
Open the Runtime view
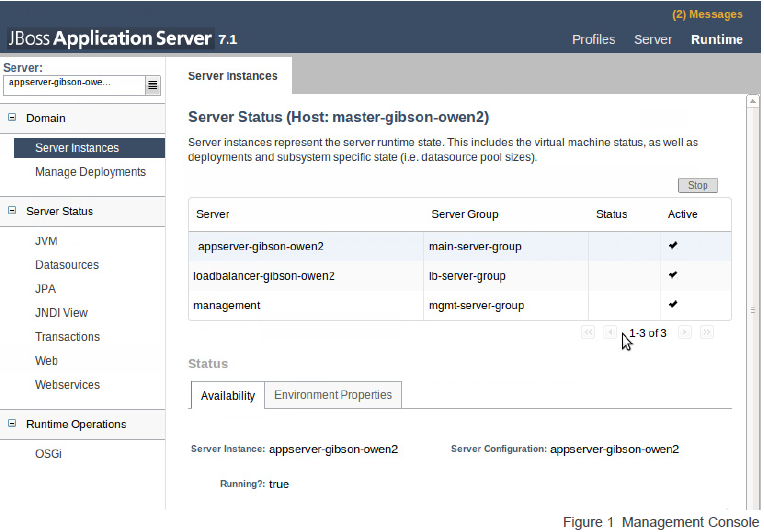pos(717,39)
